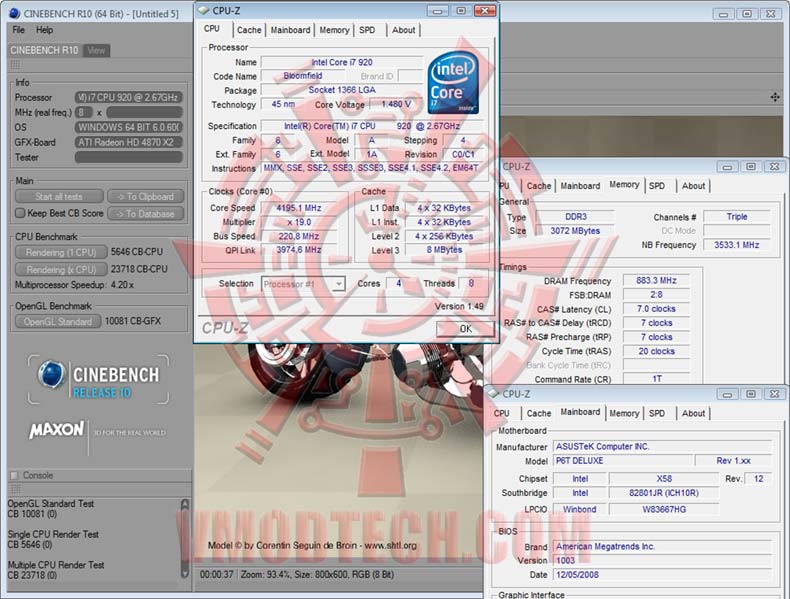Select the About tab in front CPU-Z window
The height and width of the screenshot is (599, 790).
click(404, 30)
